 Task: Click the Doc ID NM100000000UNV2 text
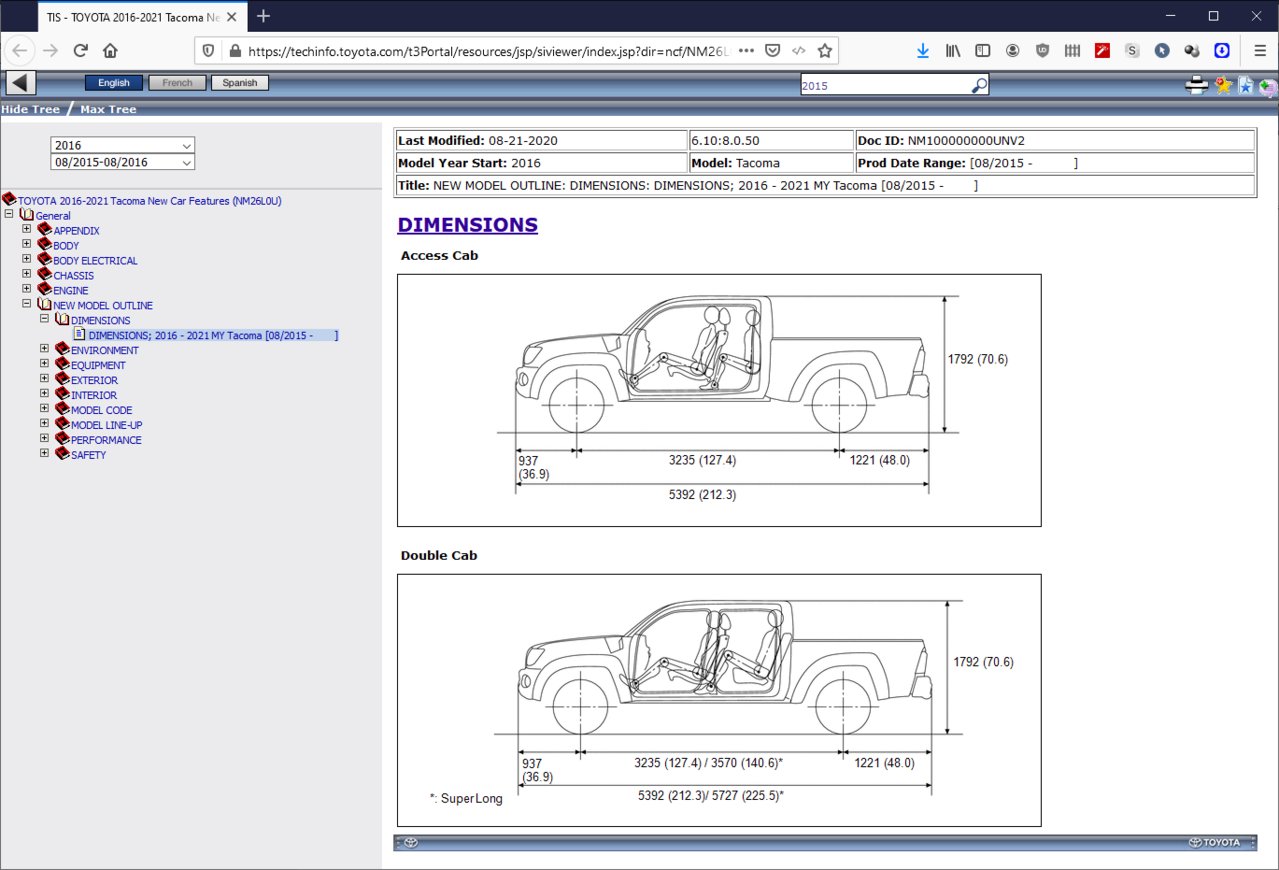[941, 141]
